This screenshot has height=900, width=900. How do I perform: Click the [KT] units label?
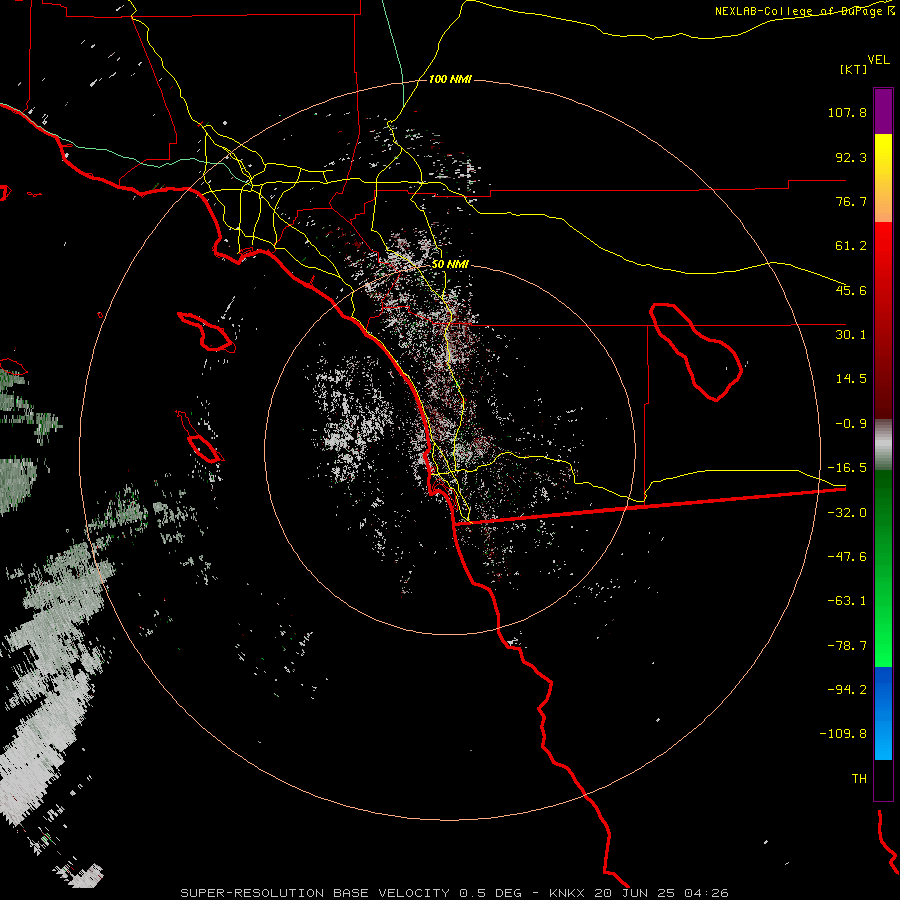point(853,69)
